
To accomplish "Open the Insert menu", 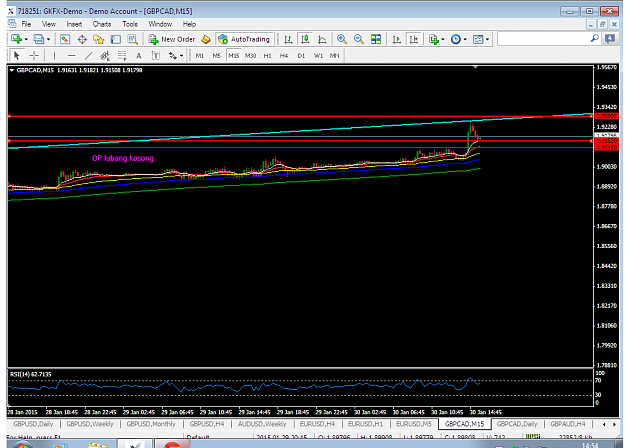I will coord(74,24).
